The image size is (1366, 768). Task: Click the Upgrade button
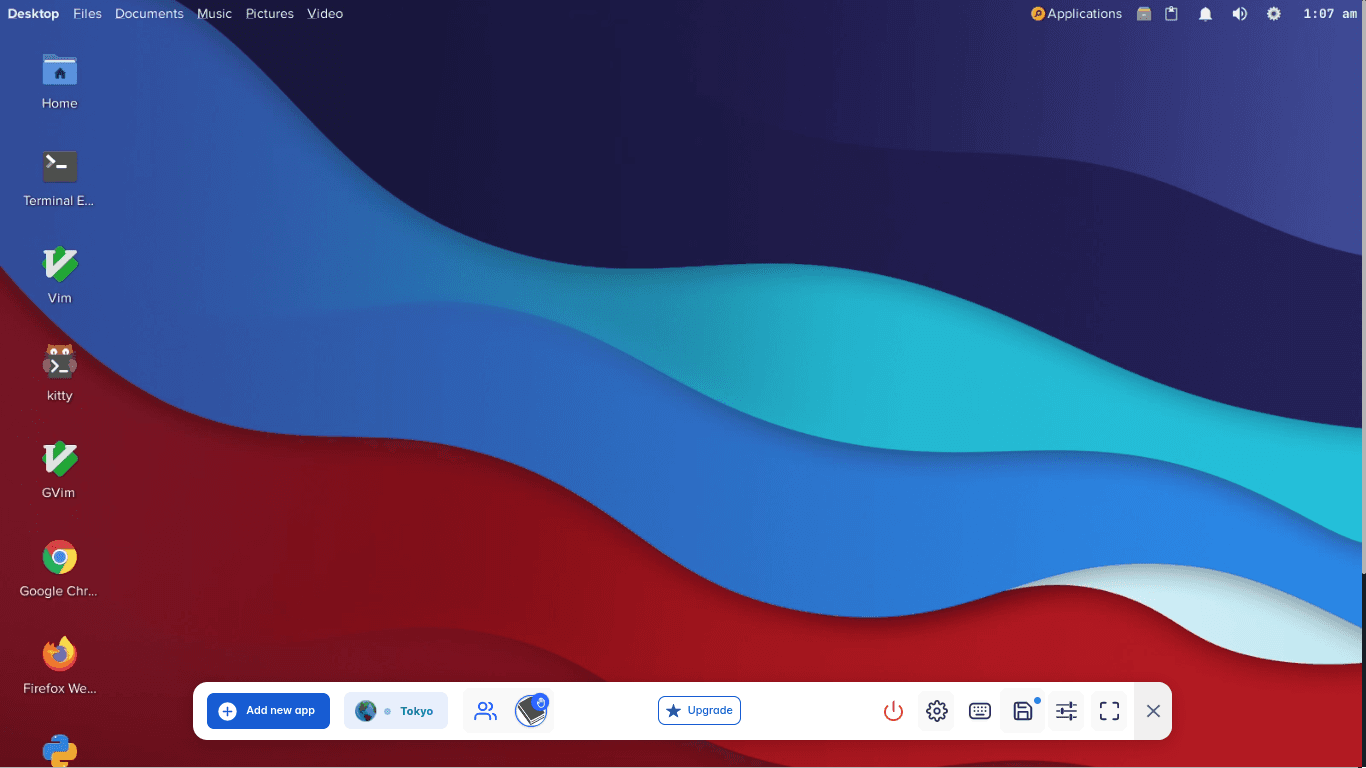coord(699,711)
